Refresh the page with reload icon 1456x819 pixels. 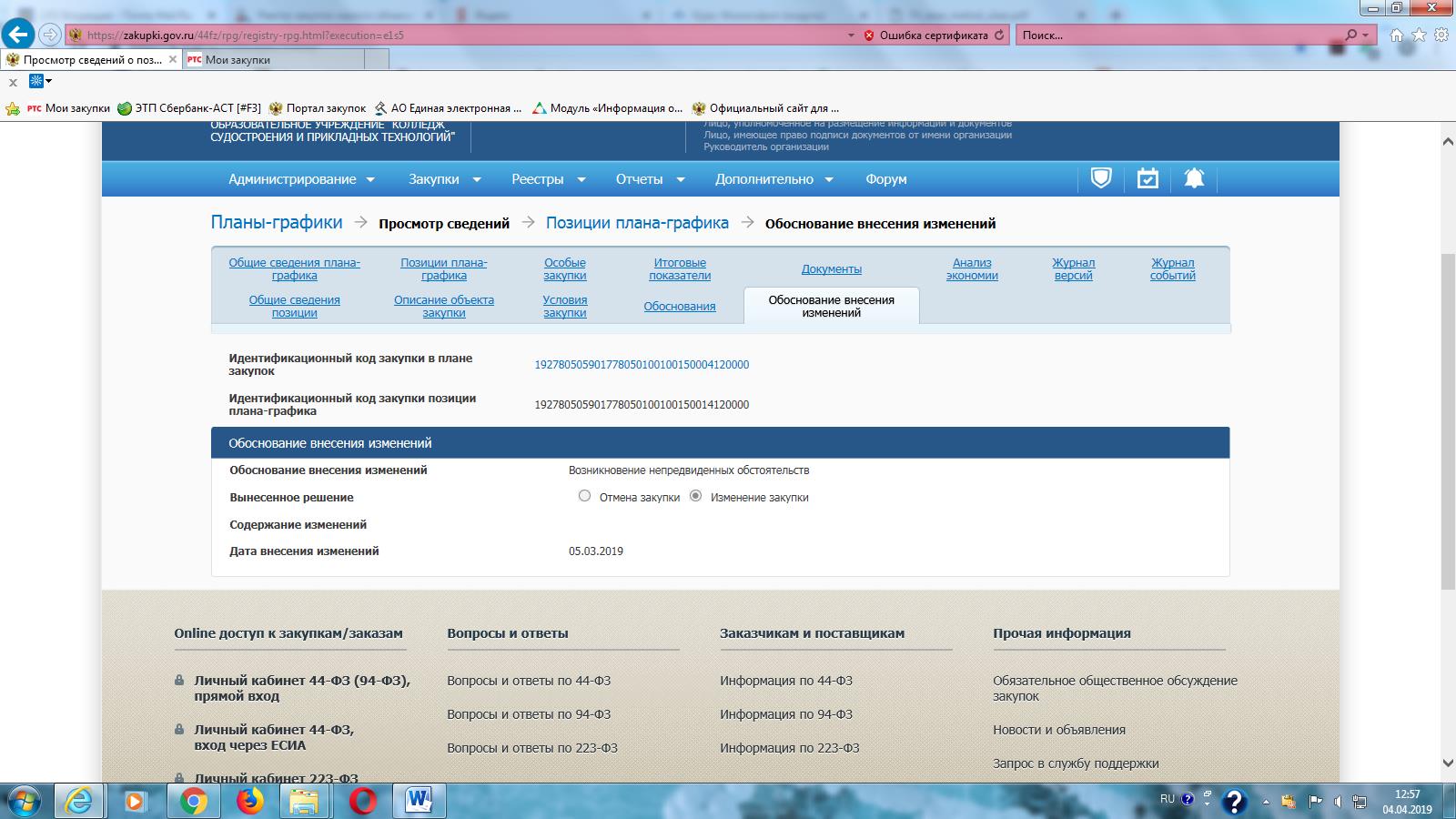point(999,35)
